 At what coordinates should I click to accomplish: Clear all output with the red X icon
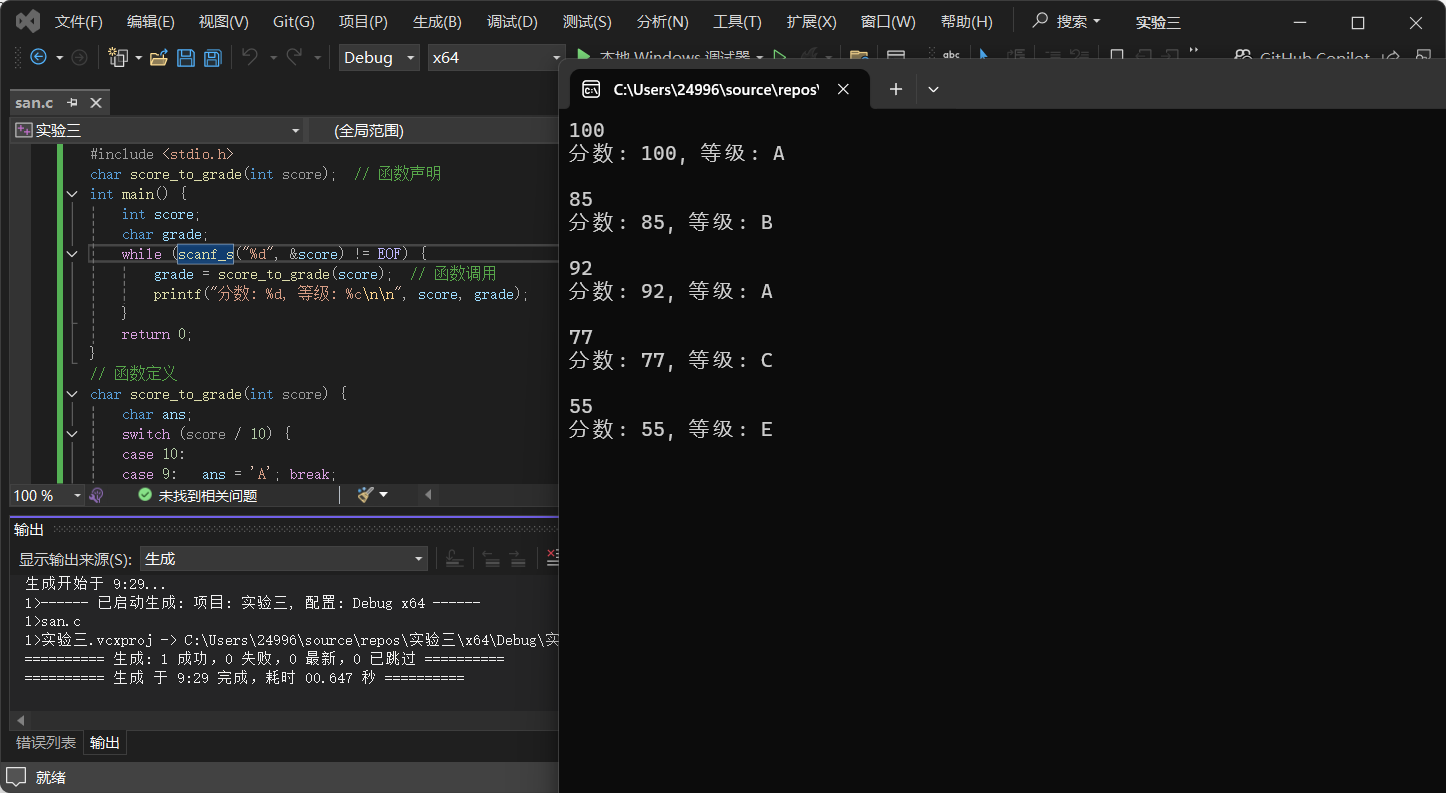pyautogui.click(x=551, y=559)
